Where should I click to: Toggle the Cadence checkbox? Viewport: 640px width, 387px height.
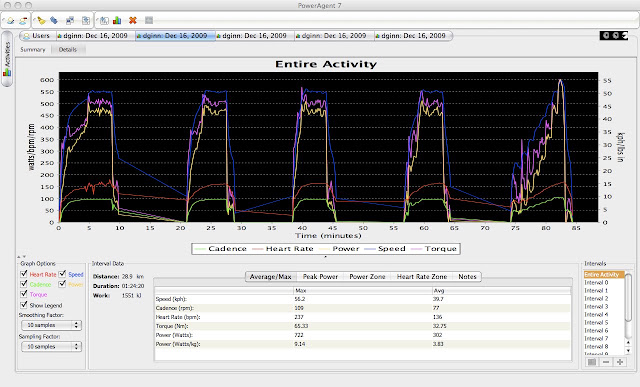click(x=24, y=284)
